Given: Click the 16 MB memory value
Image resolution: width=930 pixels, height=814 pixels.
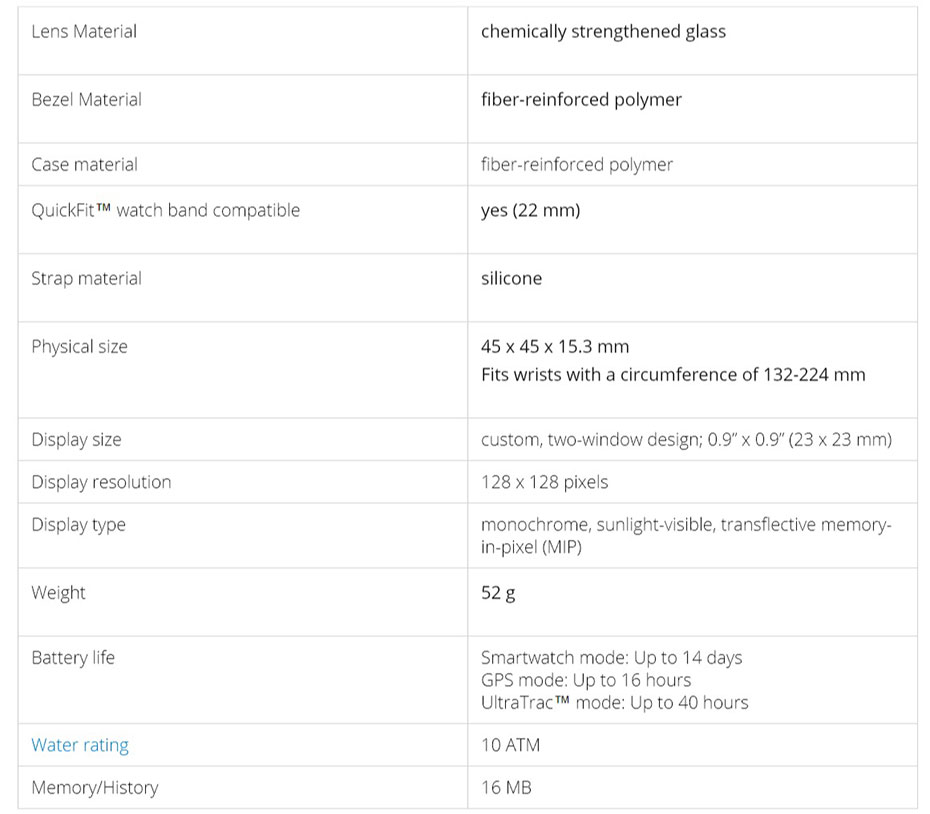Looking at the screenshot, I should 506,787.
